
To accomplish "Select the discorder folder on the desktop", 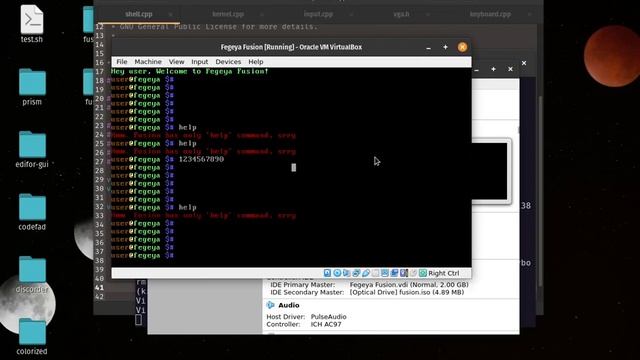I will click(32, 274).
